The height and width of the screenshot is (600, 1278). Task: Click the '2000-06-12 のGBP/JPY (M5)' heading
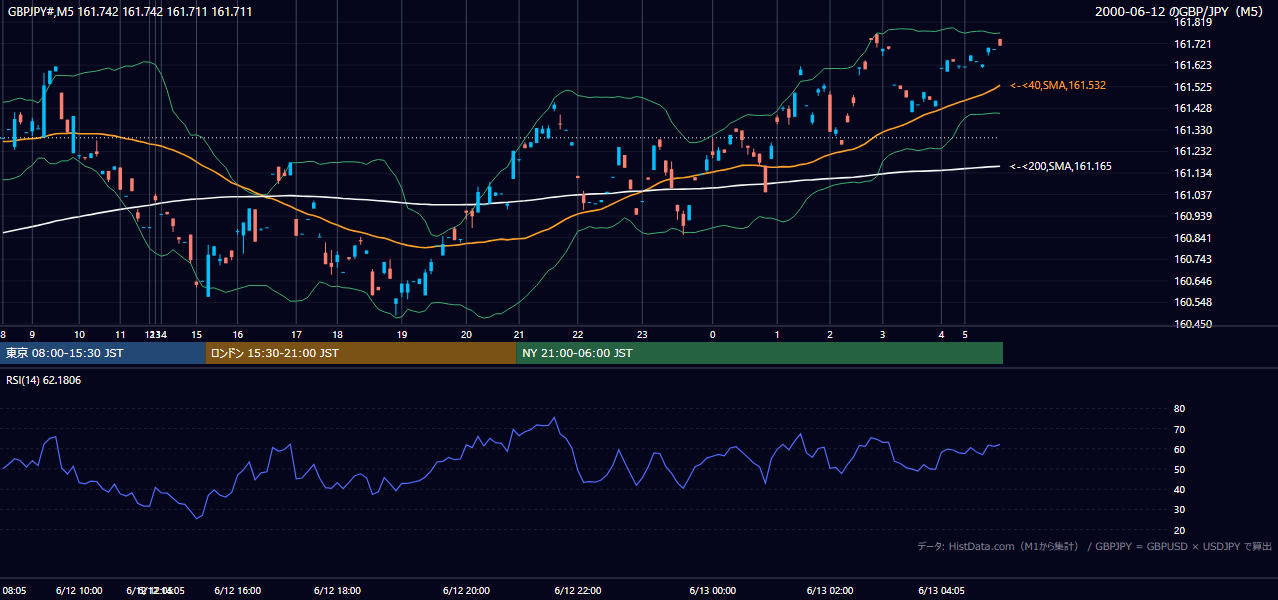[1181, 11]
